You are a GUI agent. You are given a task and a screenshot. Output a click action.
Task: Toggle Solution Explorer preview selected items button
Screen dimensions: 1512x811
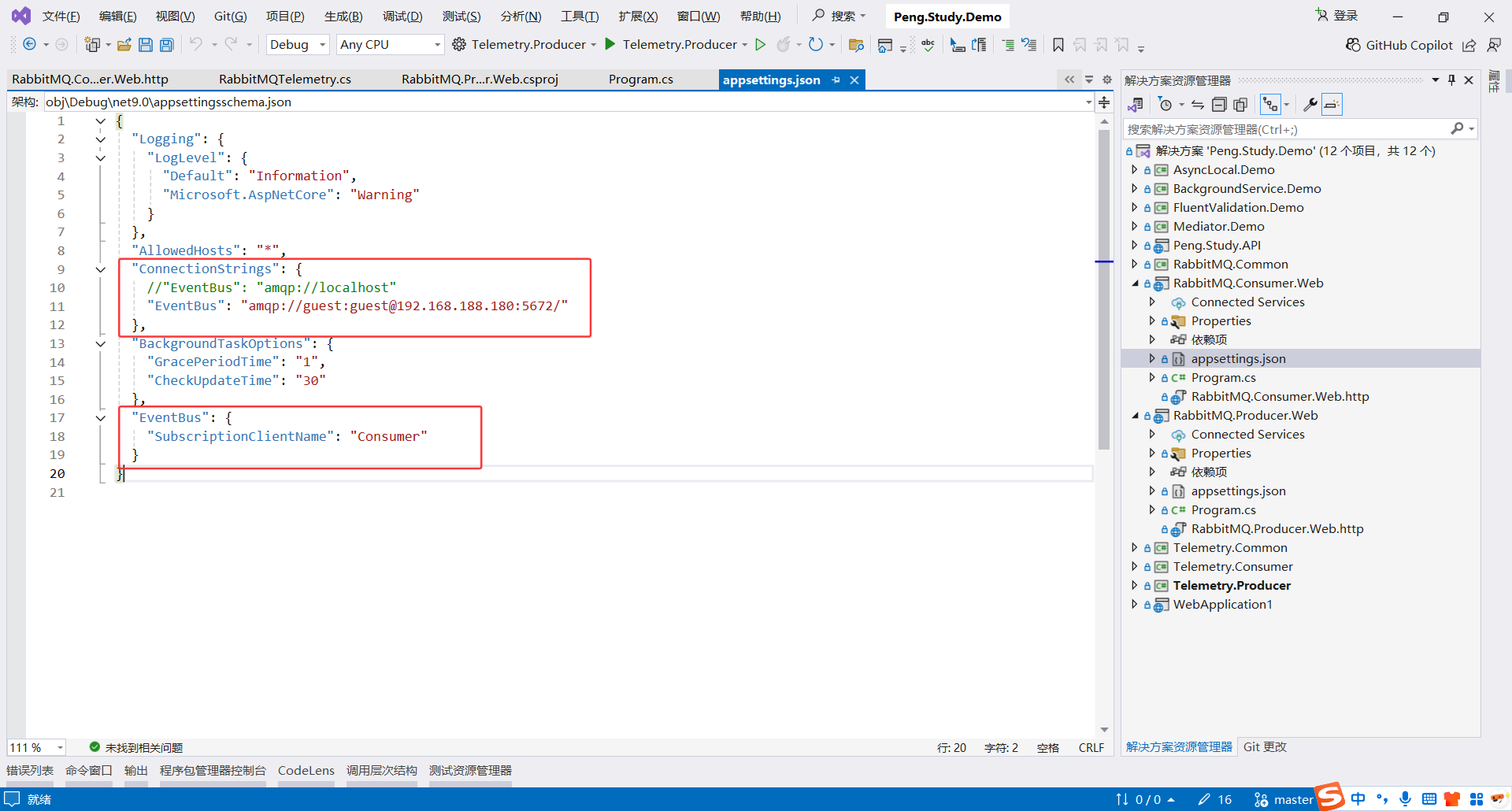[x=1332, y=105]
